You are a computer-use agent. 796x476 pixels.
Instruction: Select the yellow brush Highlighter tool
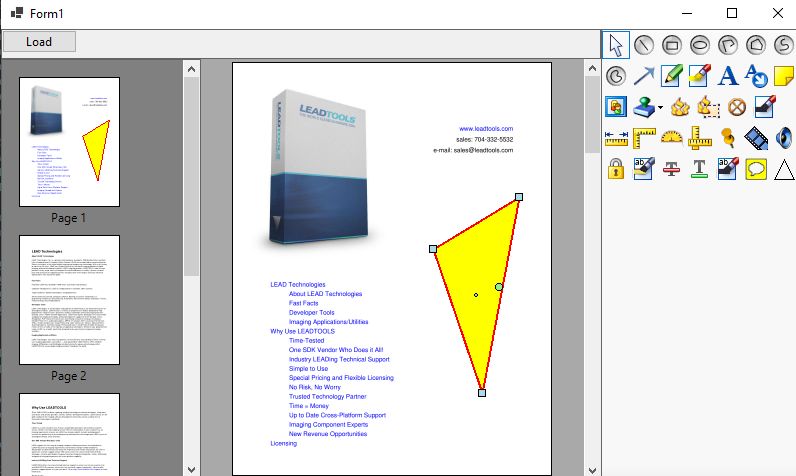700,76
